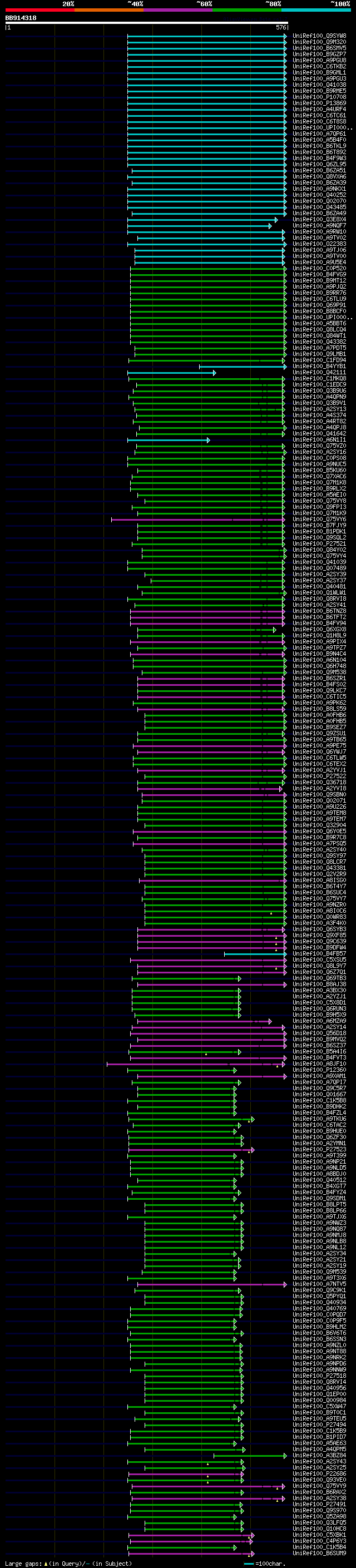Open hit UniRef100_Q9SYW8
The image size is (356, 1568).
[319, 36]
